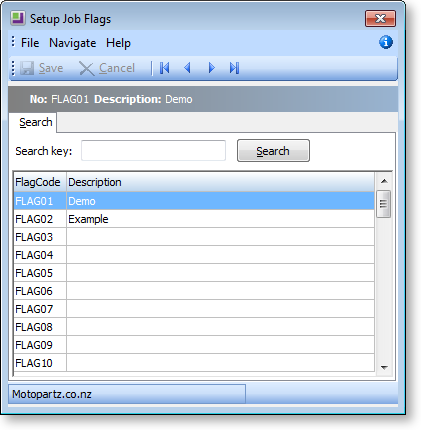
Task: Go to next record arrow
Action: coord(211,68)
